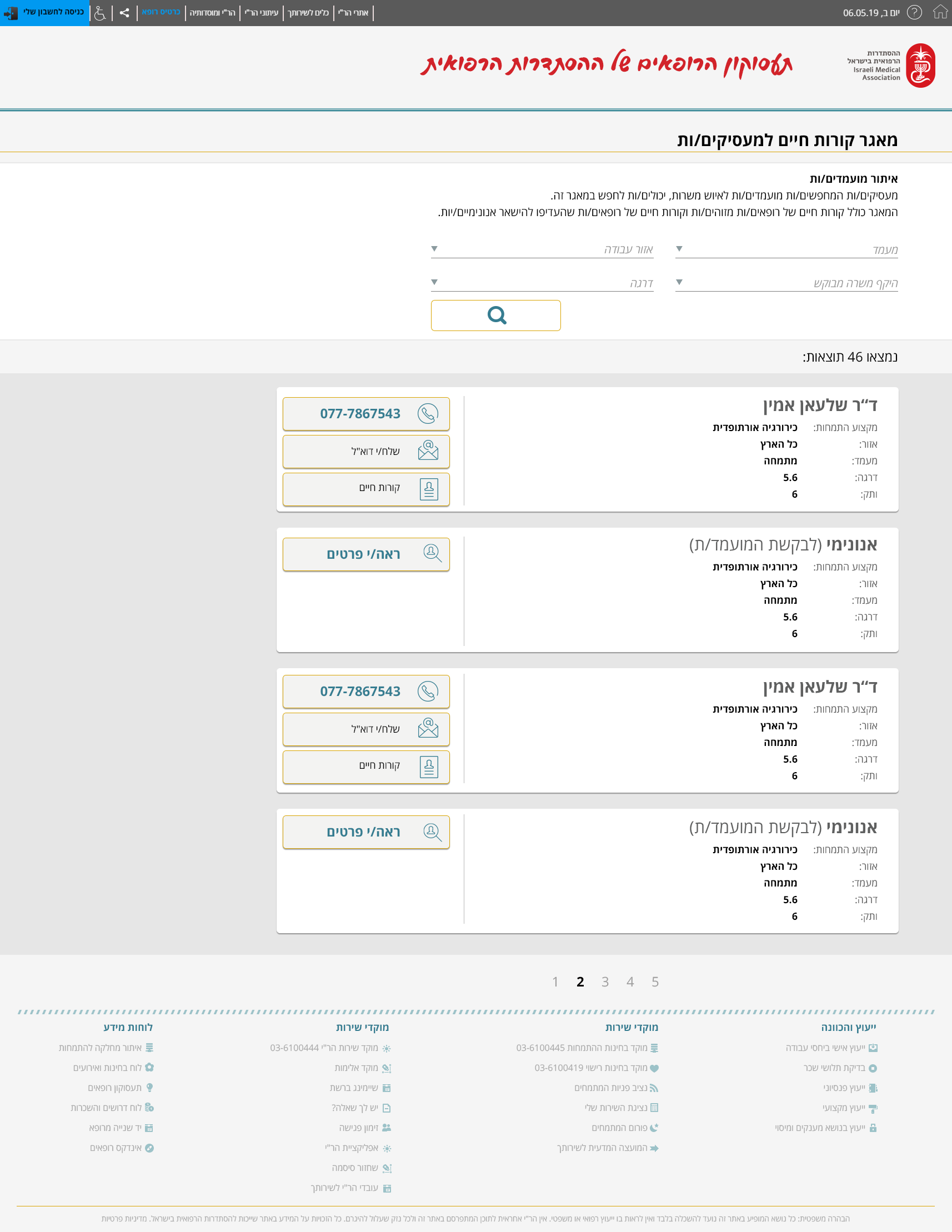Open the עיתוני הר"י menu

[x=261, y=12]
